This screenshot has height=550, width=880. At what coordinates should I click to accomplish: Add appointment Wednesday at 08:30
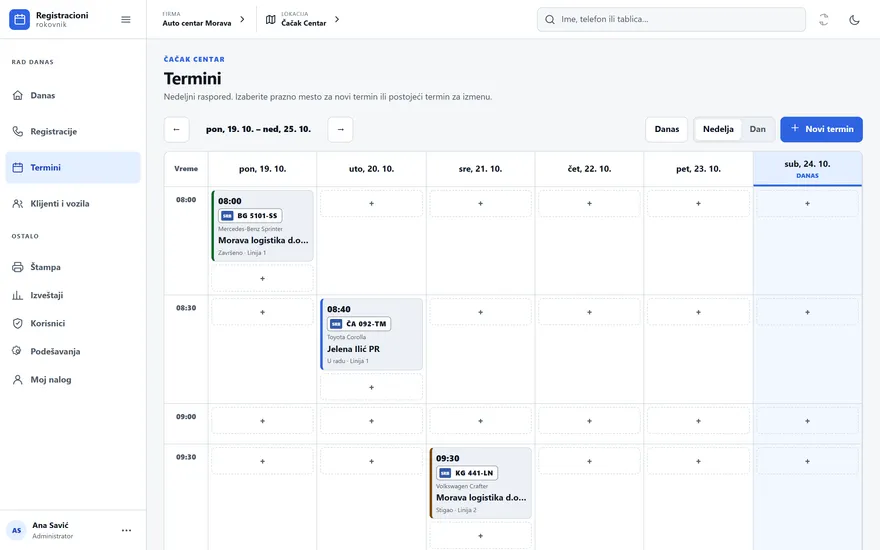480,312
